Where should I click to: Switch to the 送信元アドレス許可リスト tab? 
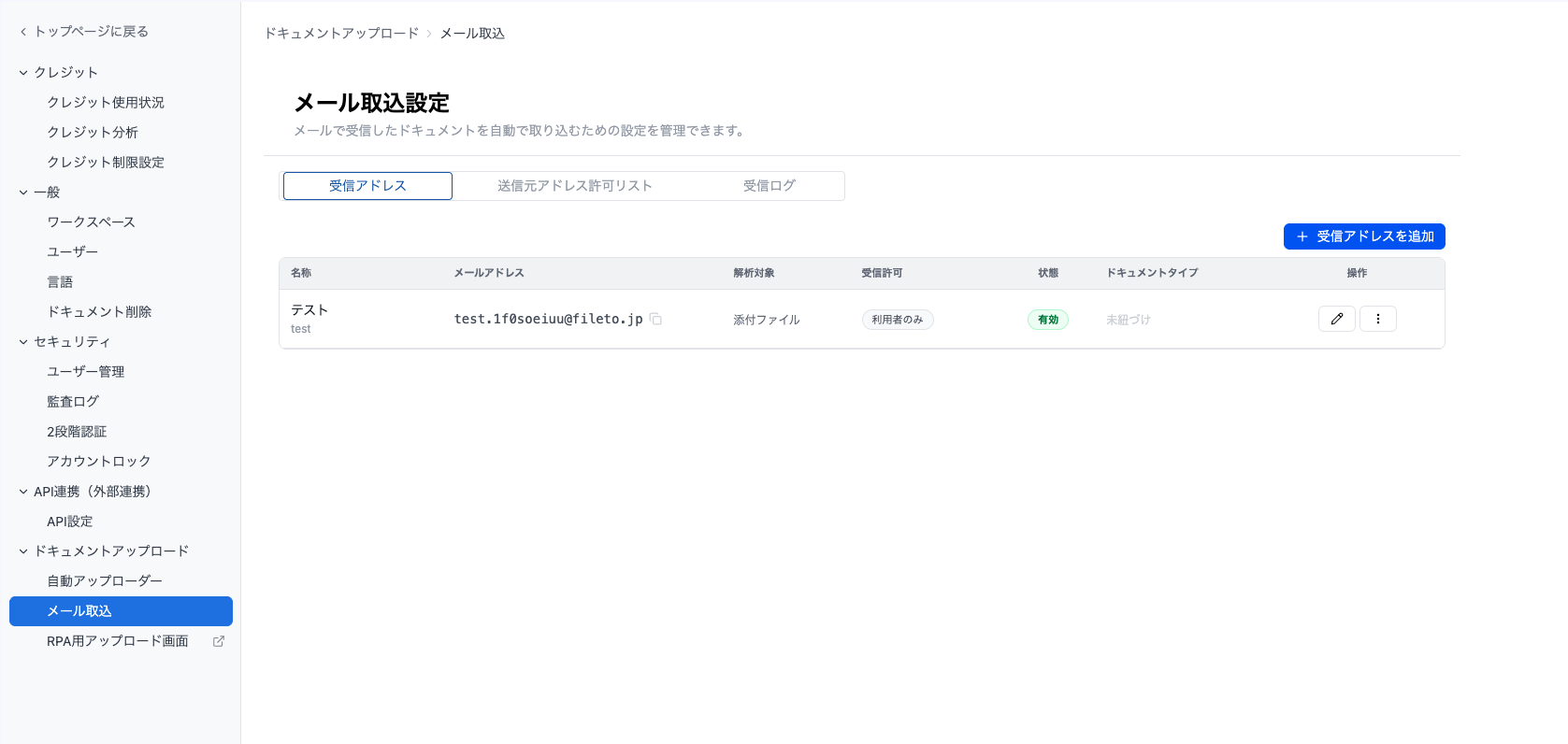tap(574, 186)
